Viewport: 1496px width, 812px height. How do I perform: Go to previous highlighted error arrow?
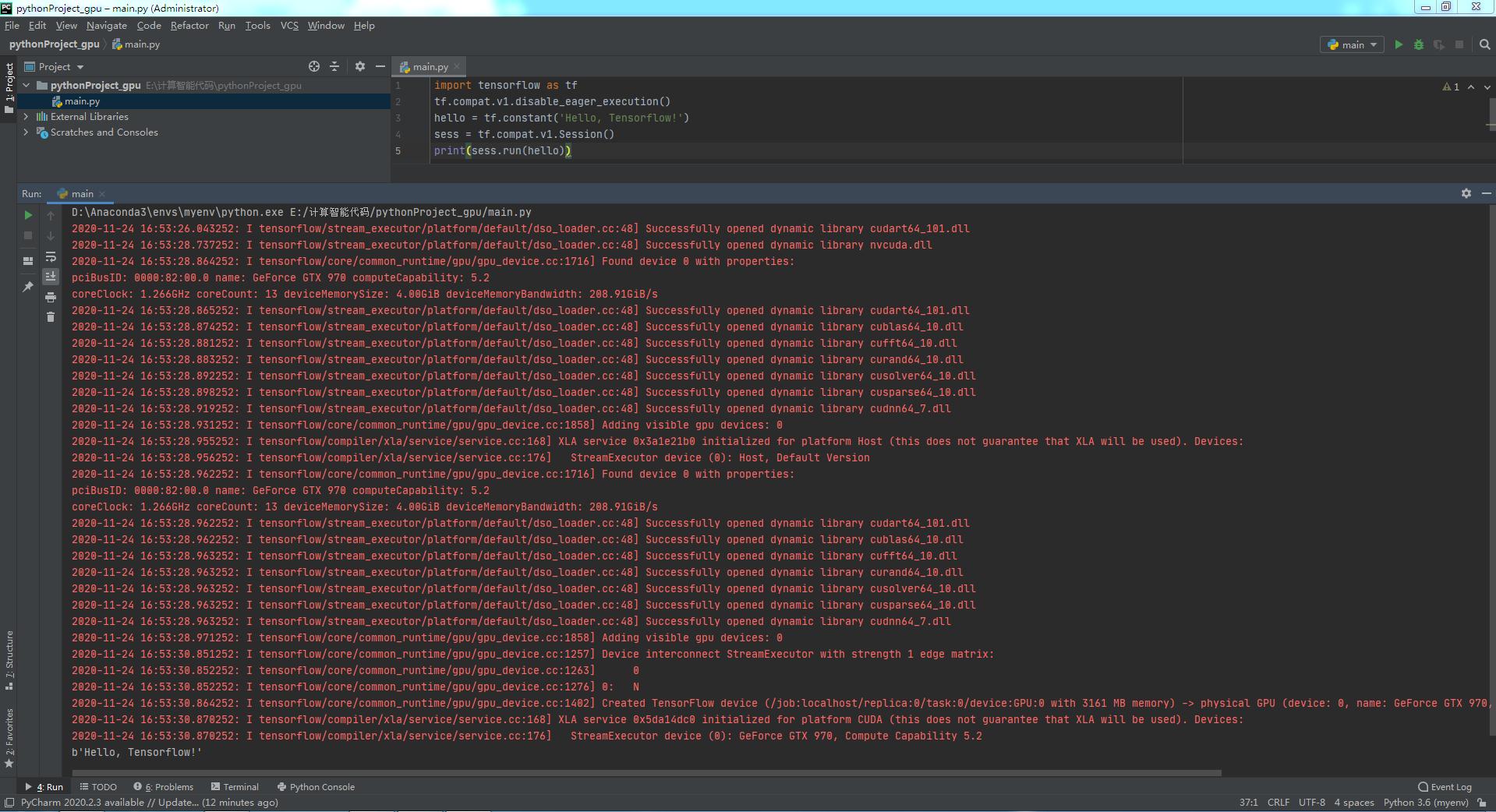pyautogui.click(x=1471, y=86)
